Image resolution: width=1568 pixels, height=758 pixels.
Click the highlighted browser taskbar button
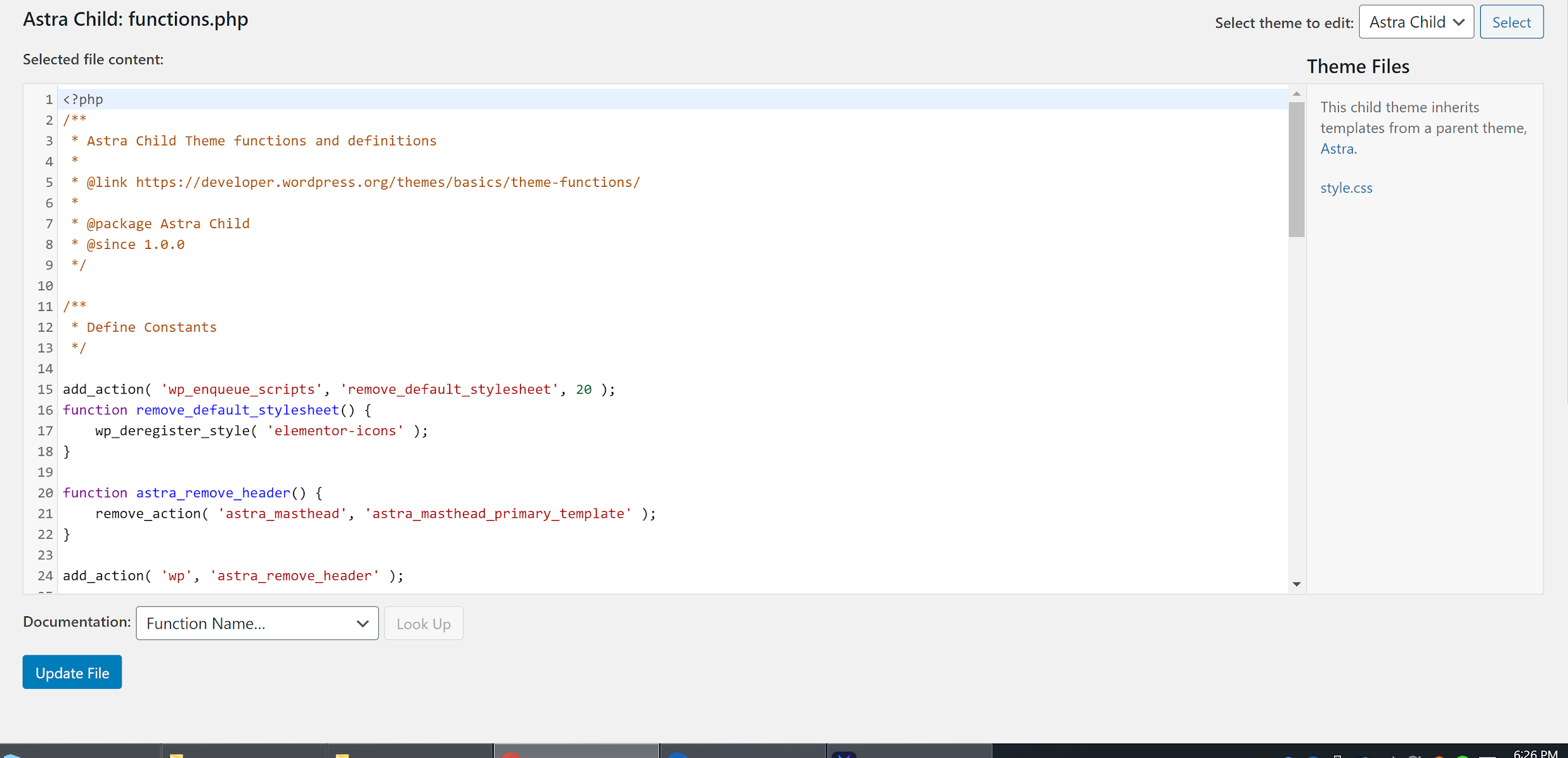(576, 751)
